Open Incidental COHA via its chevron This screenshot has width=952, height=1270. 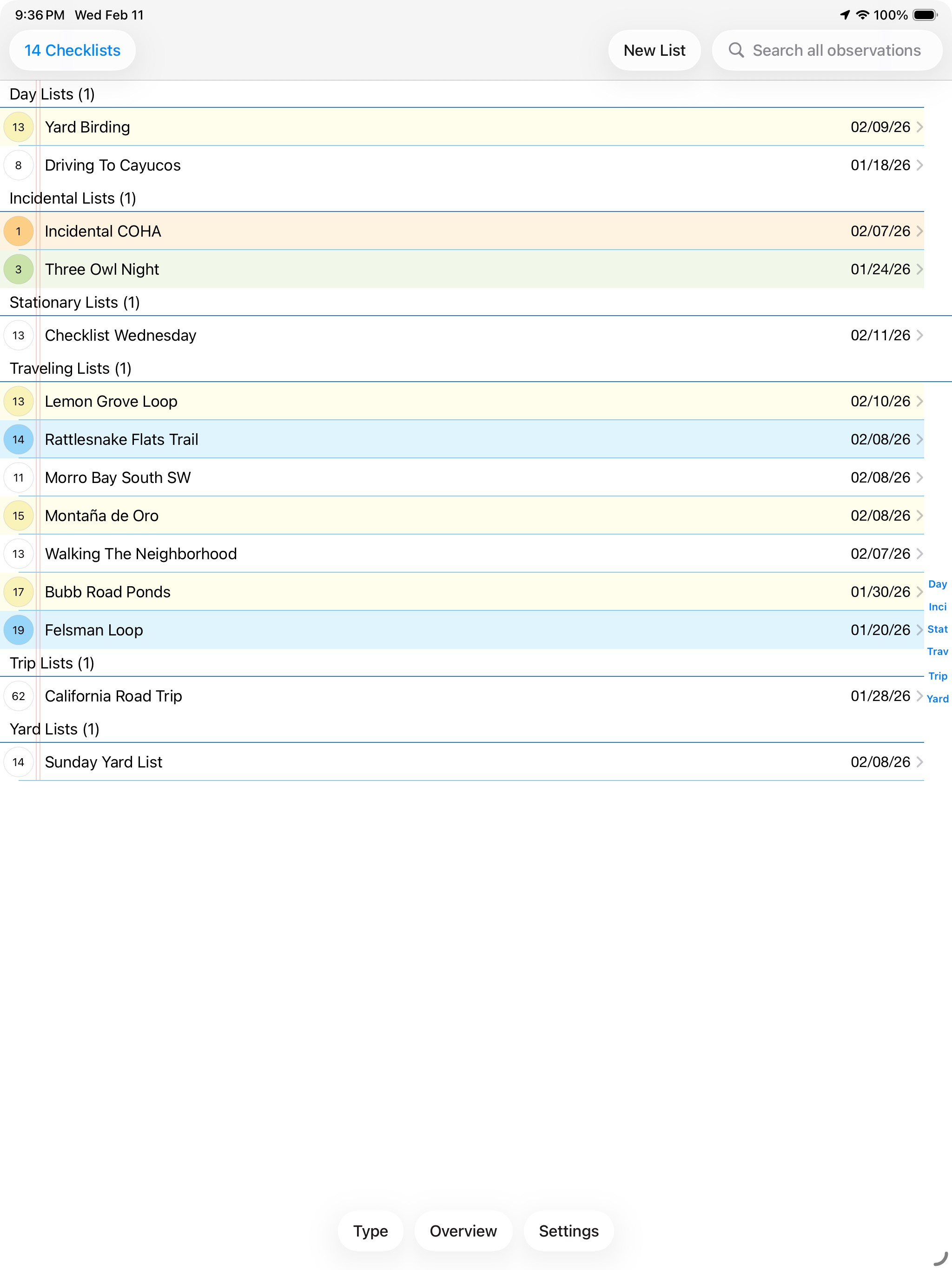pos(919,232)
